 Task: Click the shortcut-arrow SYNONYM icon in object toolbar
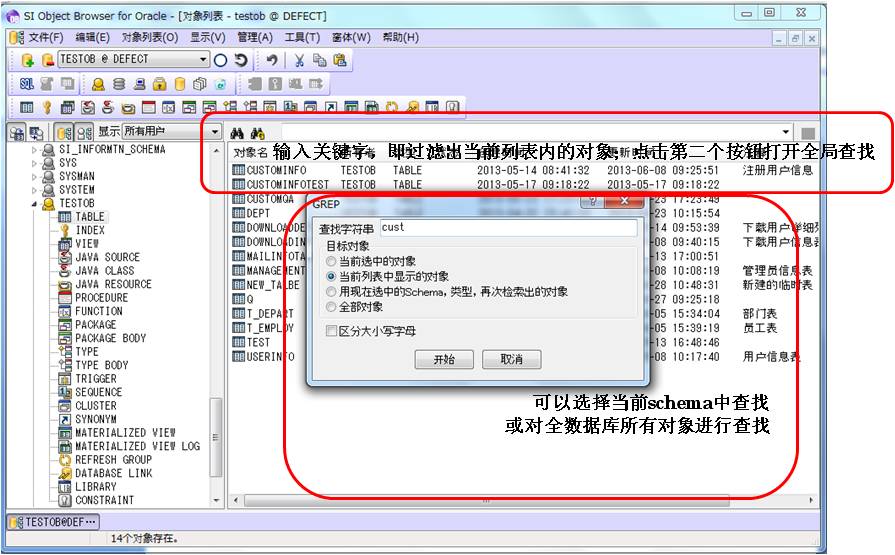coord(330,107)
